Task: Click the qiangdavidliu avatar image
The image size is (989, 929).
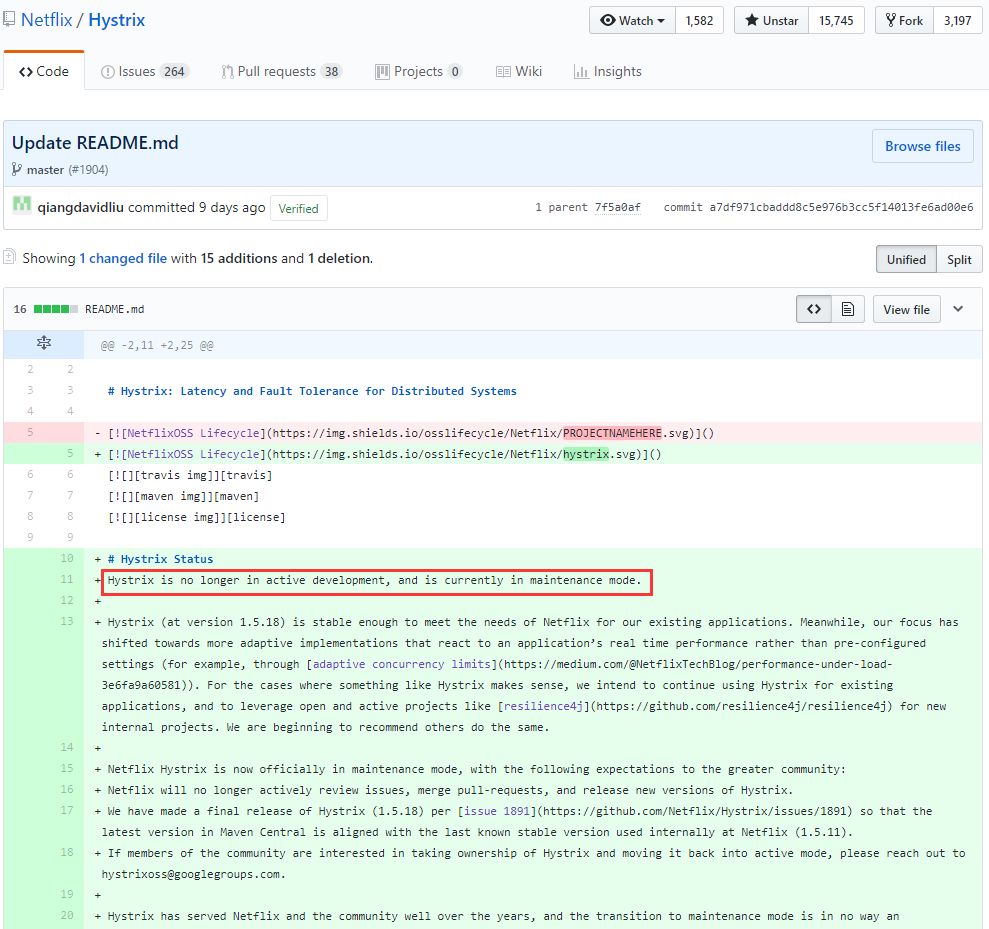Action: pos(22,205)
